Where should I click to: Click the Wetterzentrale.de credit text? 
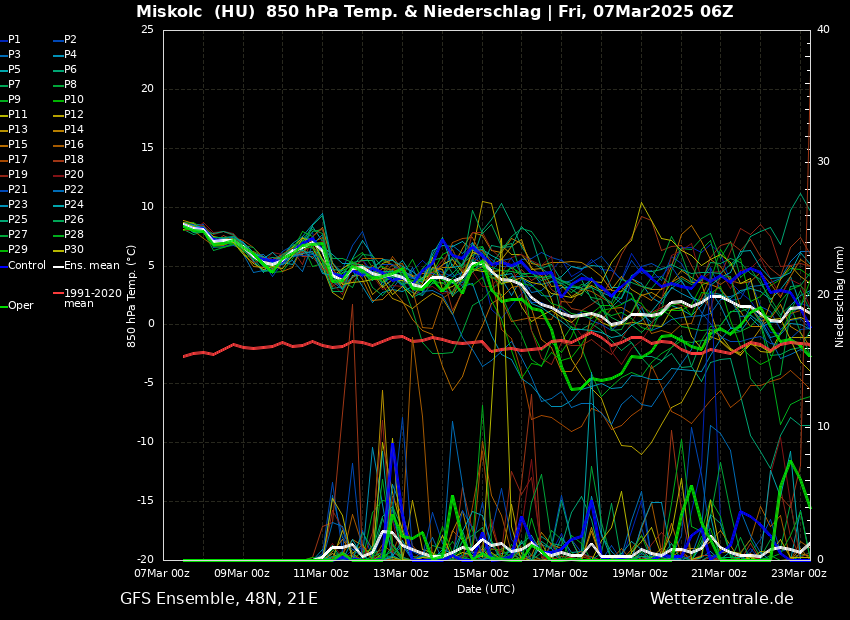721,599
